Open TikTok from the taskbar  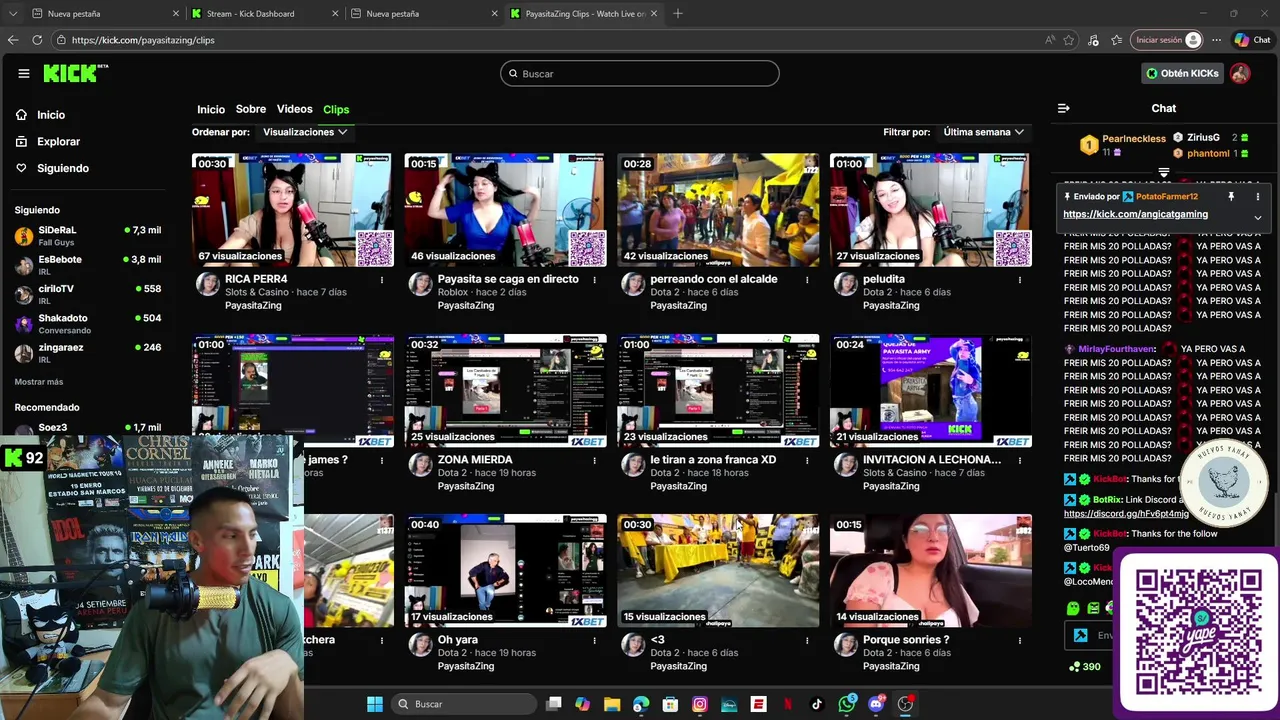click(817, 704)
